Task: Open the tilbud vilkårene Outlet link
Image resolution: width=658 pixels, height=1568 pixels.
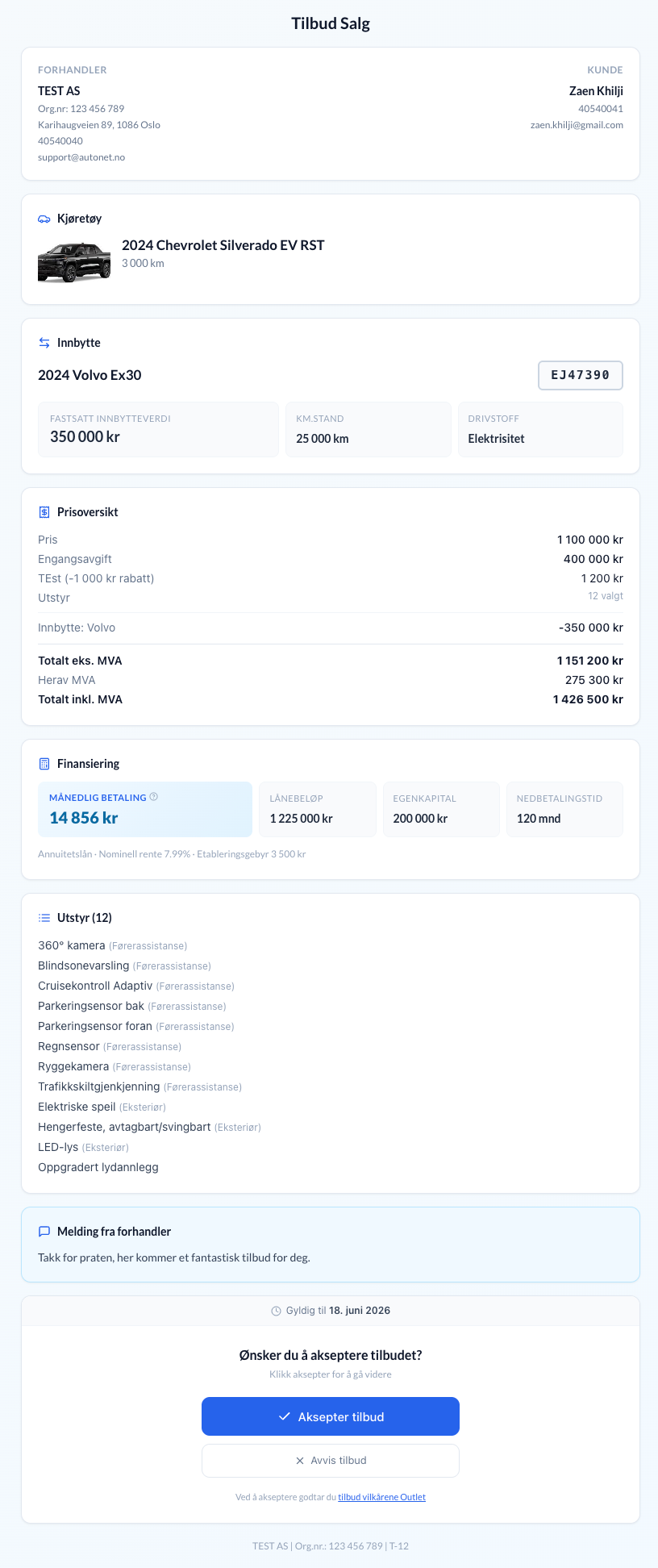Action: (381, 1497)
